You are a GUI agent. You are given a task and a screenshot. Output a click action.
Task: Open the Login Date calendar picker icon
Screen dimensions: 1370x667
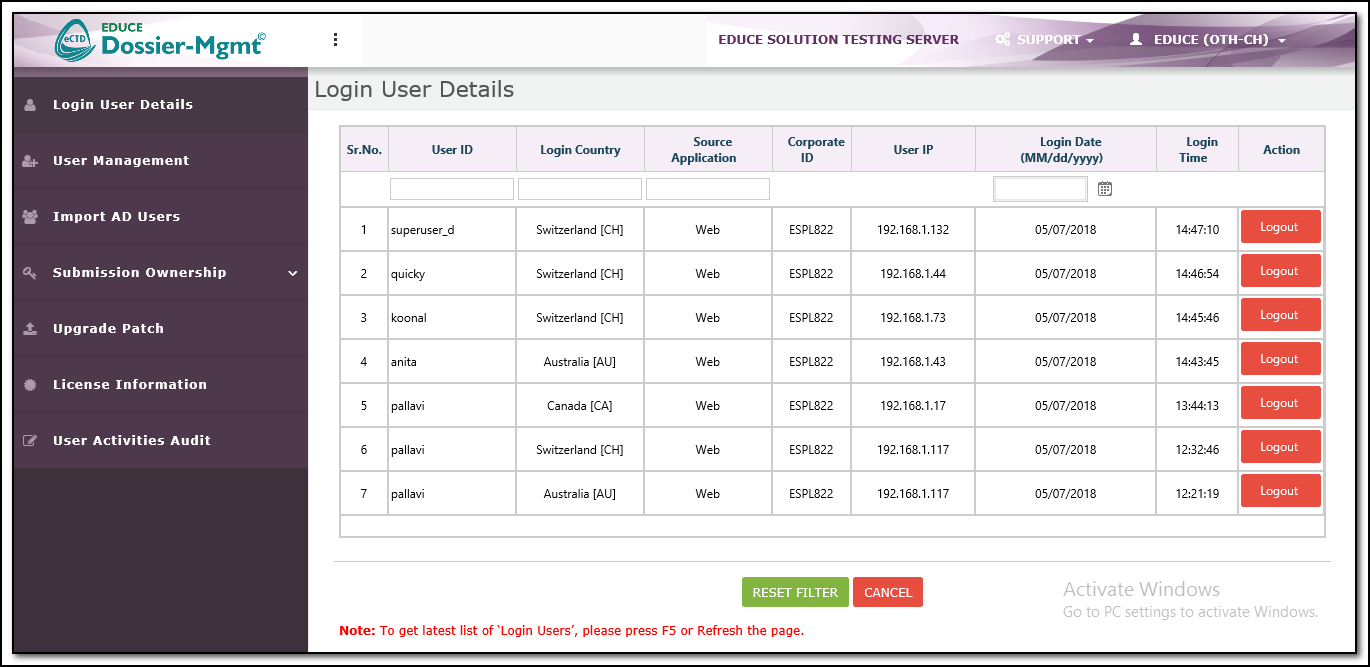1105,189
